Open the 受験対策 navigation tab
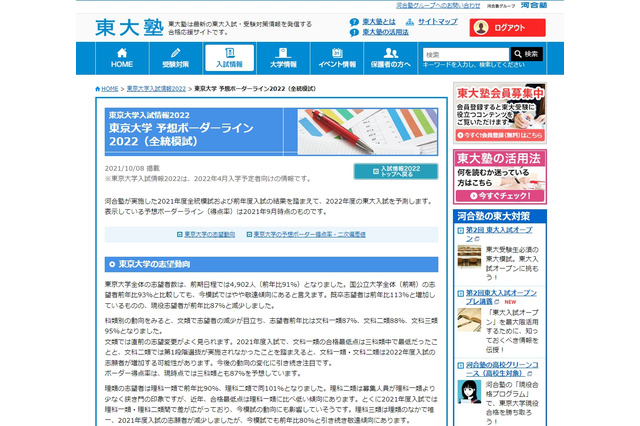This screenshot has width=640, height=426. [x=176, y=58]
